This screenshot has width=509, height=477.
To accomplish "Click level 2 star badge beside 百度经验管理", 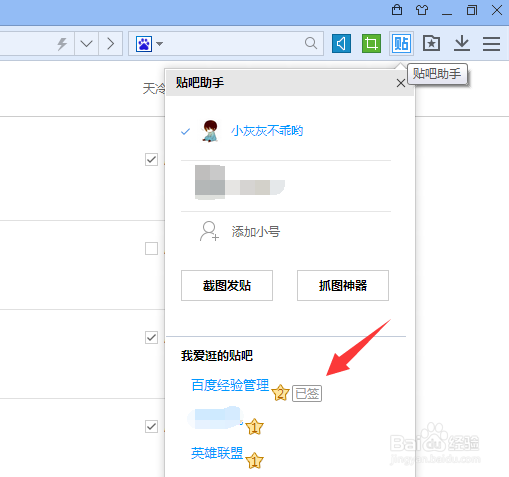I will 280,392.
